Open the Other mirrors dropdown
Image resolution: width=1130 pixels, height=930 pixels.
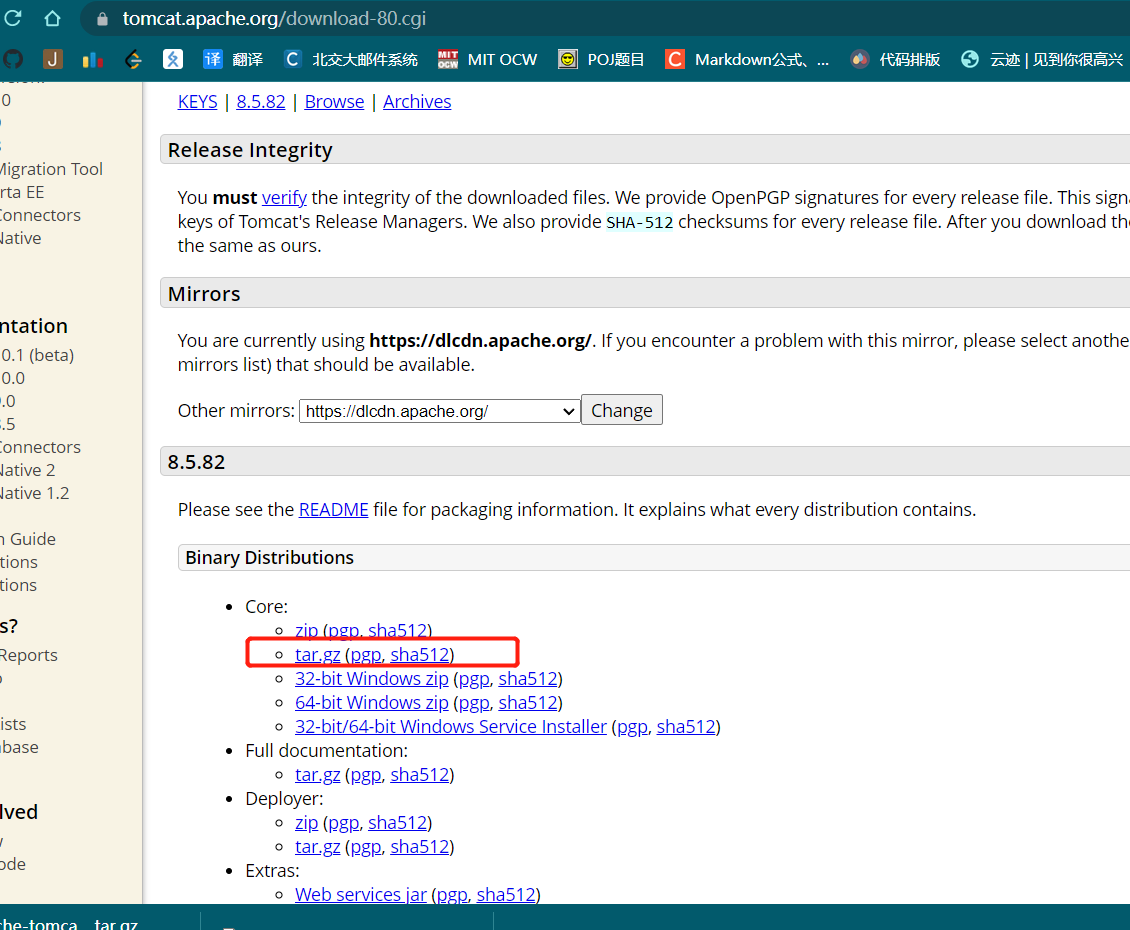pyautogui.click(x=440, y=411)
